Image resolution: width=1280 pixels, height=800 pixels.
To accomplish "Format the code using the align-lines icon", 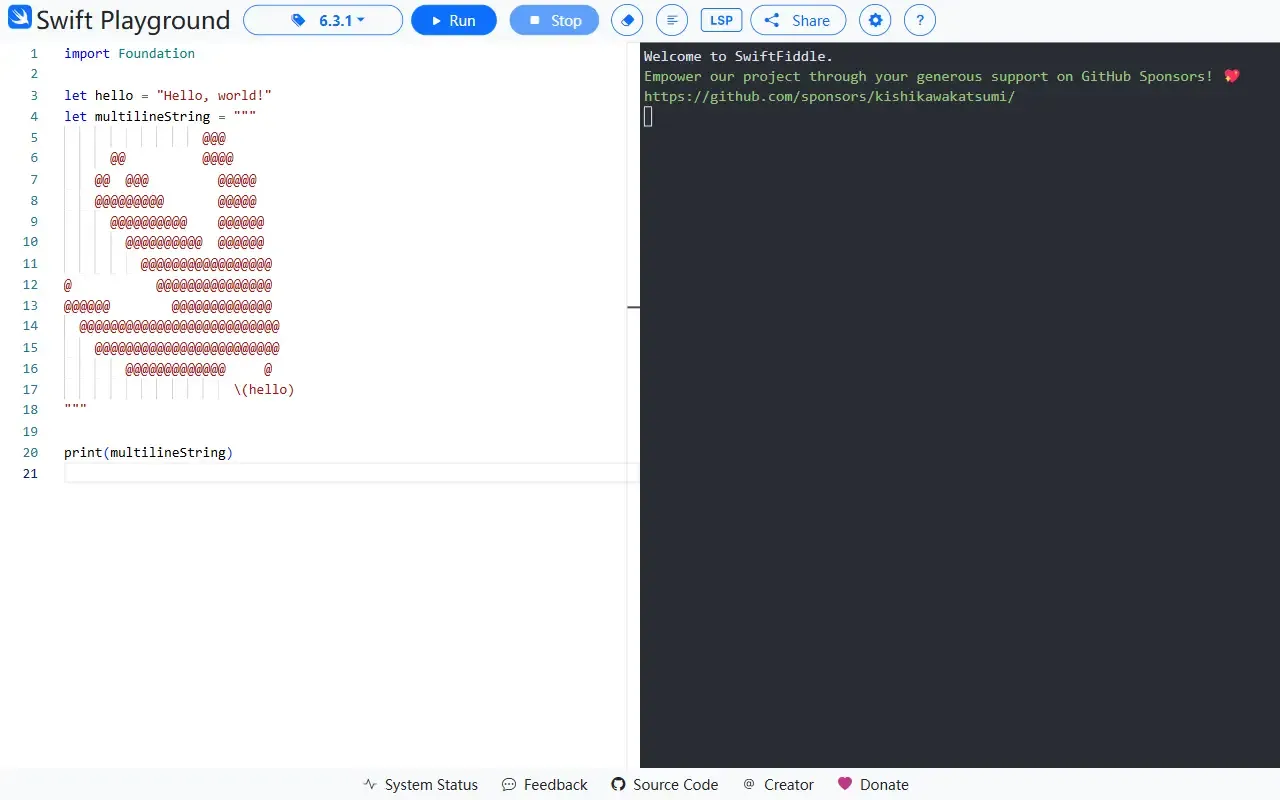I will tap(673, 20).
